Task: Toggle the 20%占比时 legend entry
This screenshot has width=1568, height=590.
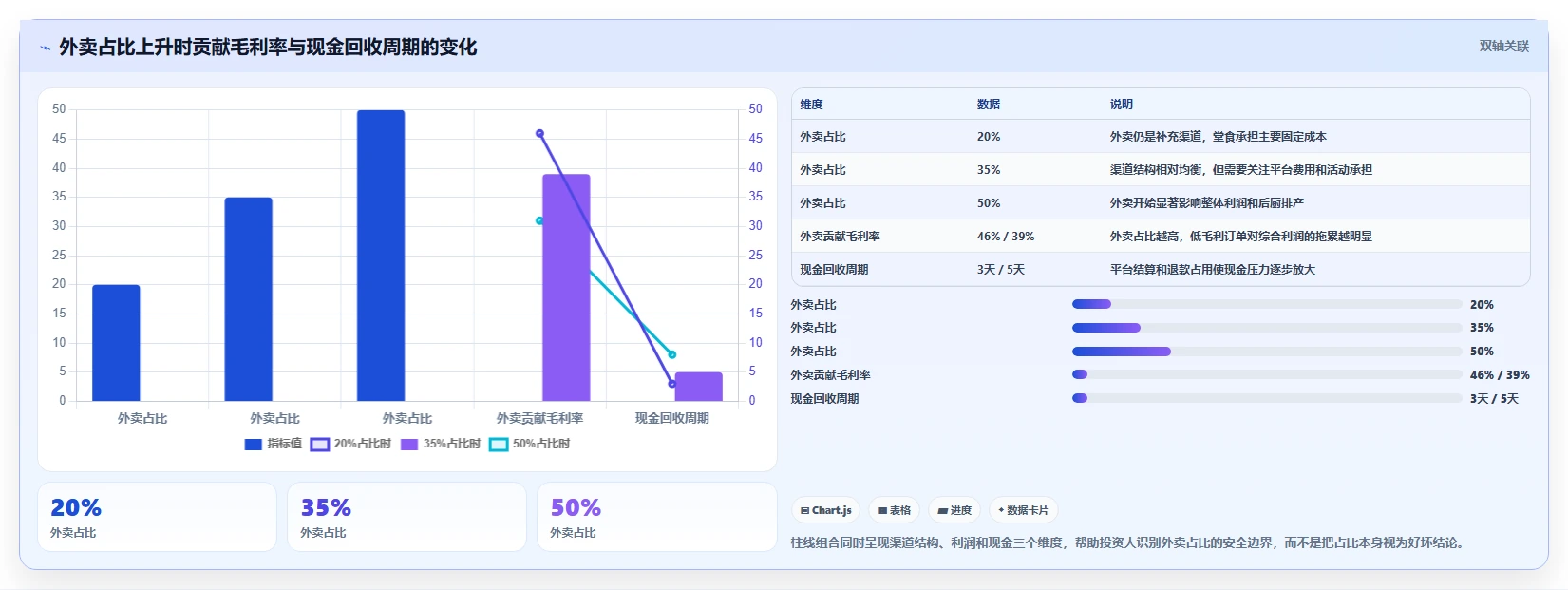Action: click(x=350, y=444)
